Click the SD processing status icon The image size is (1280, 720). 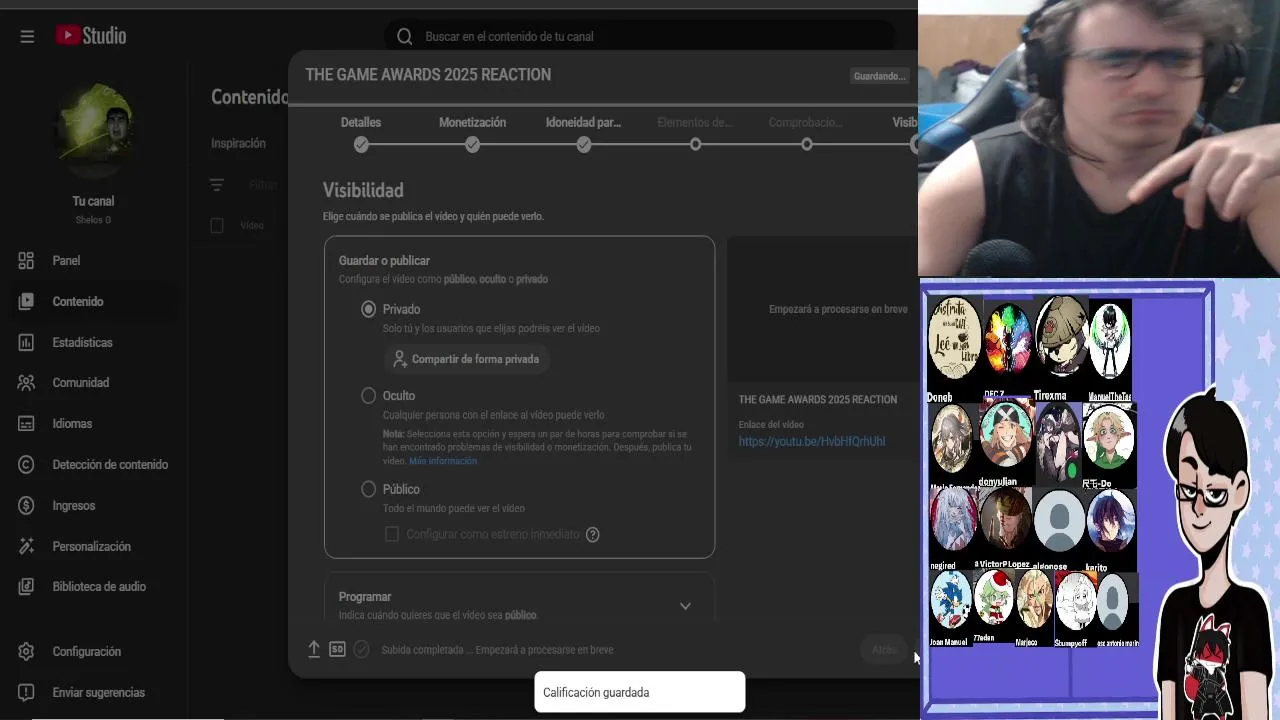click(337, 649)
